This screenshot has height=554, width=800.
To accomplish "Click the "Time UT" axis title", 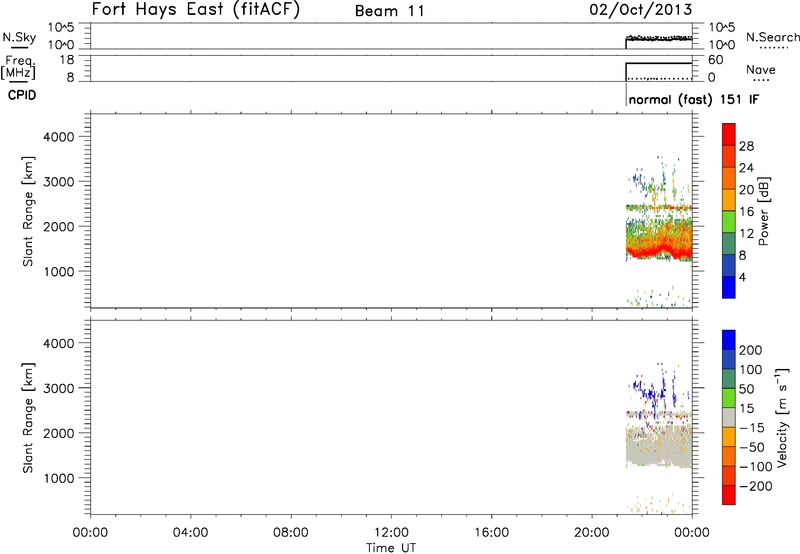I will [391, 547].
